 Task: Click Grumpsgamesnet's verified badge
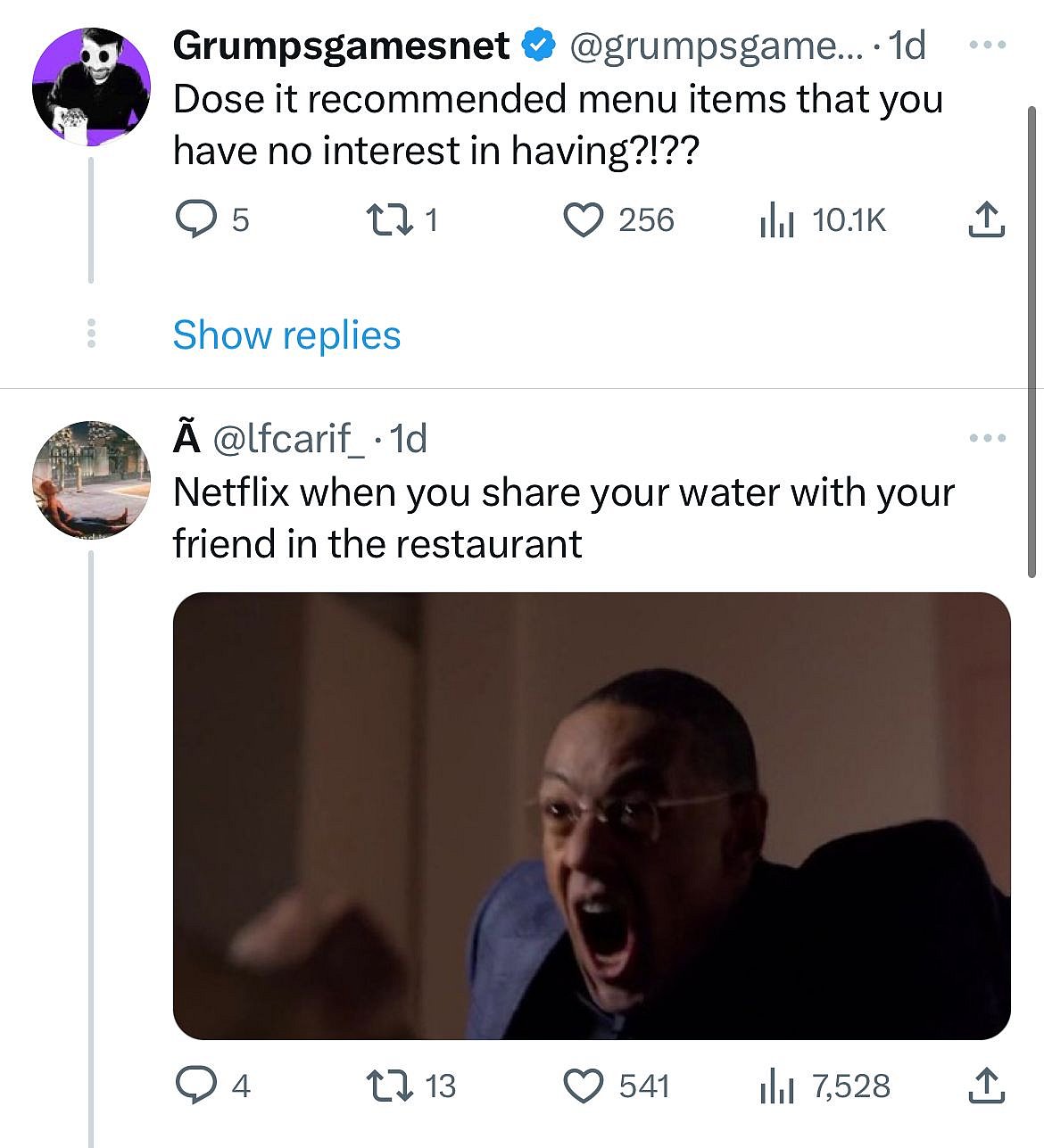(x=536, y=47)
